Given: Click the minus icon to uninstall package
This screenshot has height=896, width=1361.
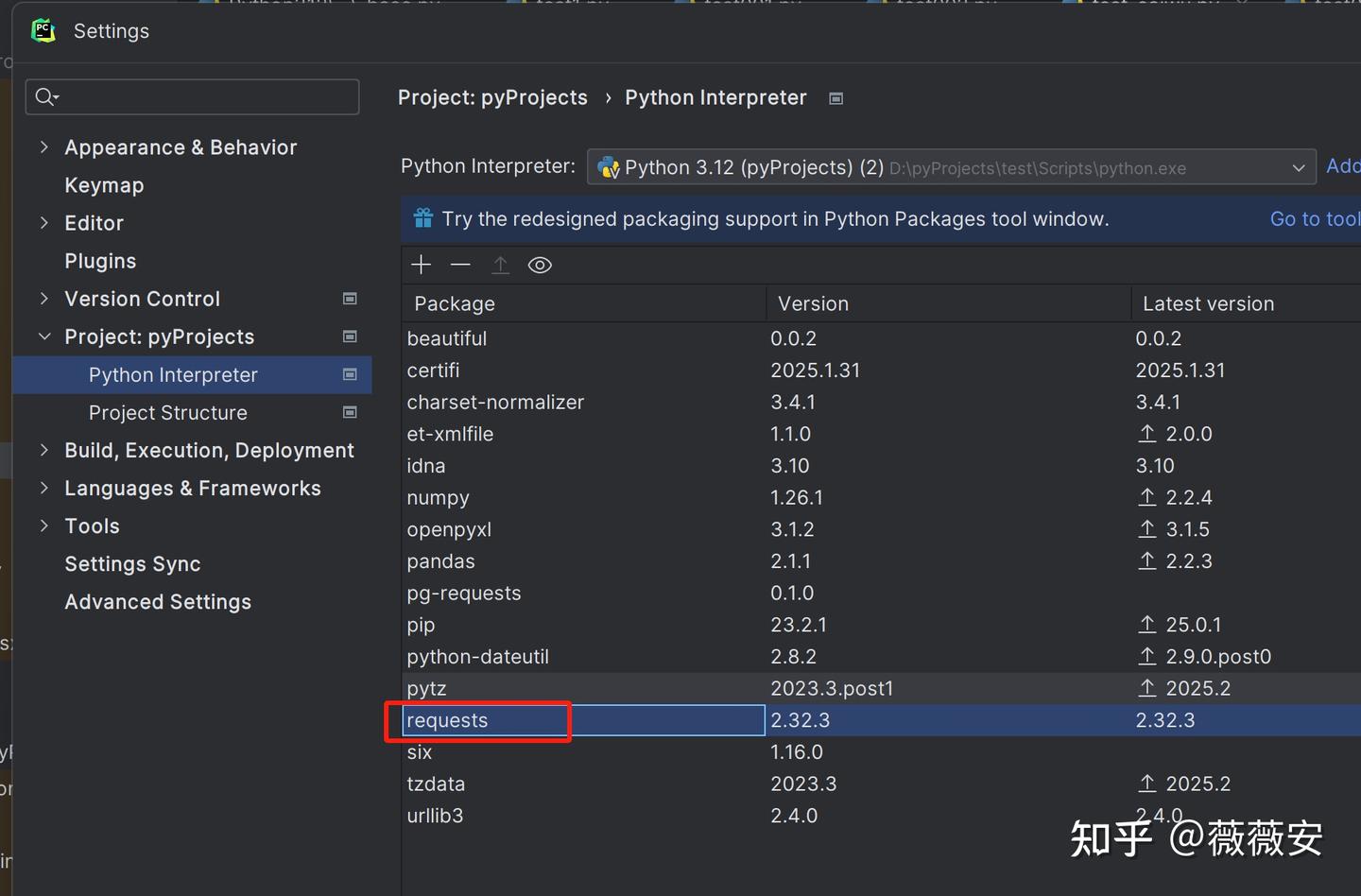Looking at the screenshot, I should click(x=460, y=265).
